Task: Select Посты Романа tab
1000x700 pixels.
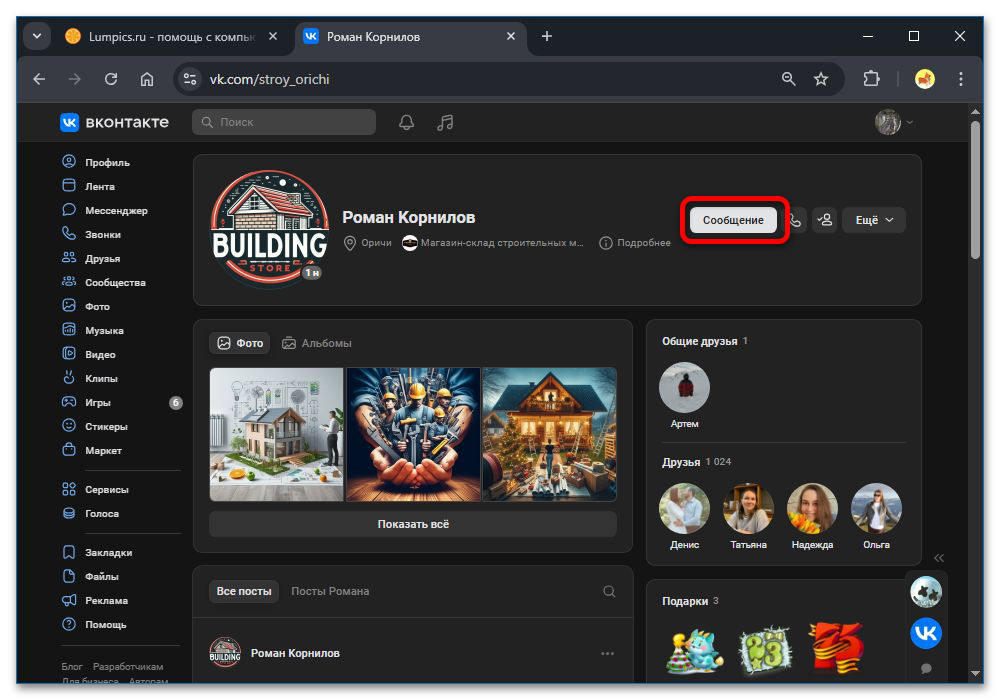Action: [330, 592]
